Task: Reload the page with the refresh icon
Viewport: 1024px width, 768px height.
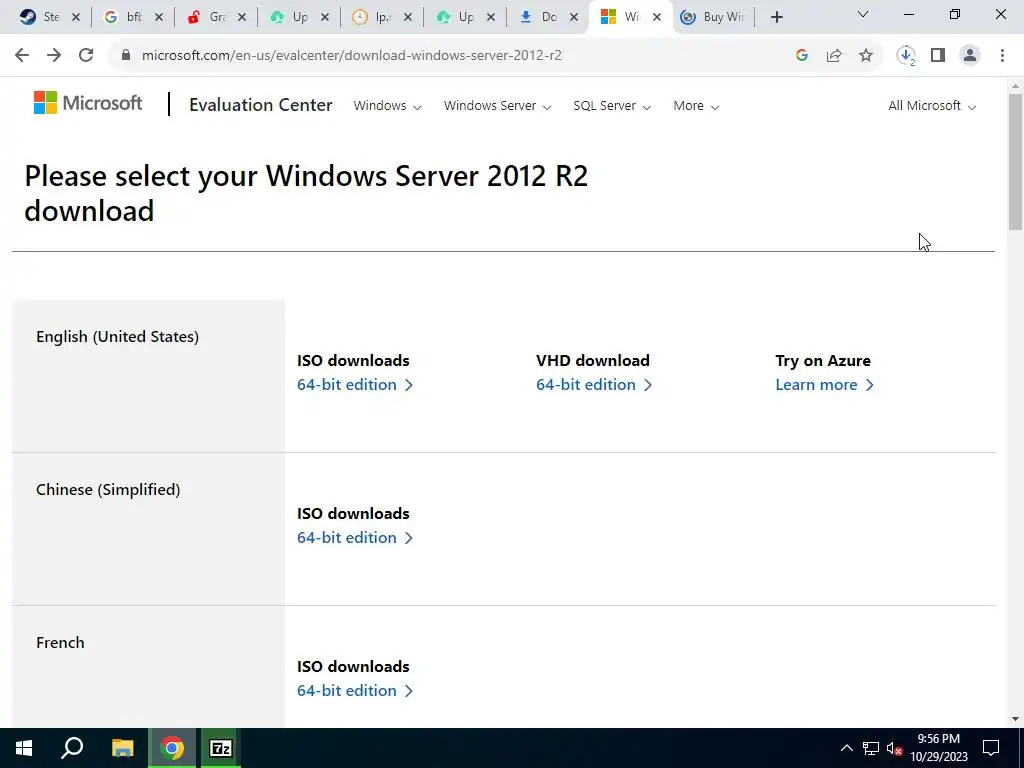Action: 86,56
